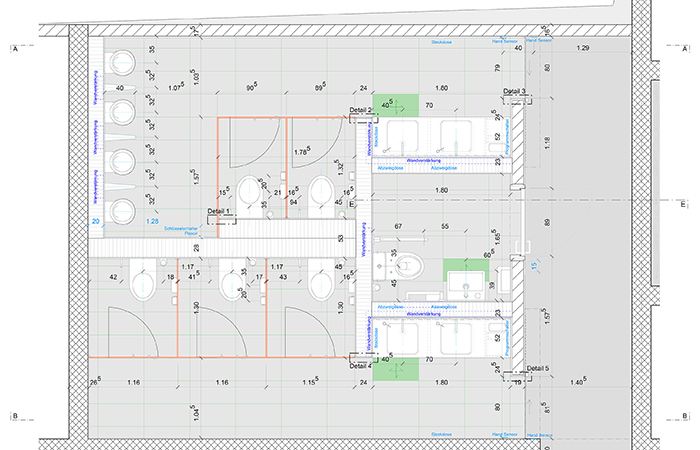Click the Detail 3 reference label
This screenshot has height=450, width=700.
(515, 91)
